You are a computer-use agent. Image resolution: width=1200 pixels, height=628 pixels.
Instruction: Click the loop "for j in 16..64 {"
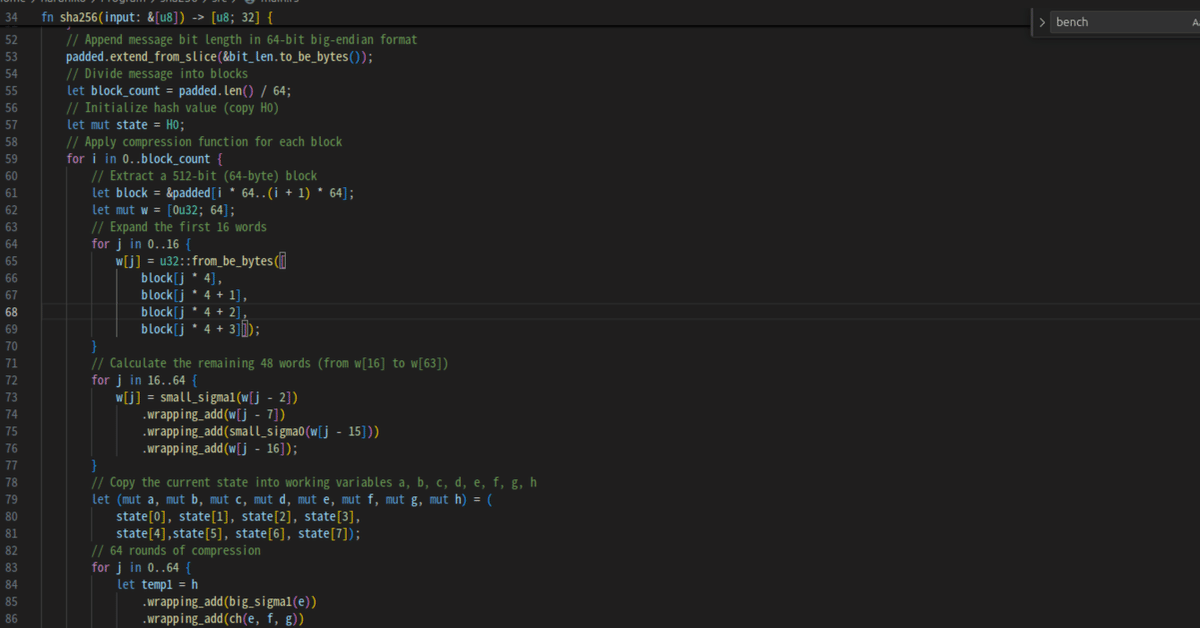144,380
